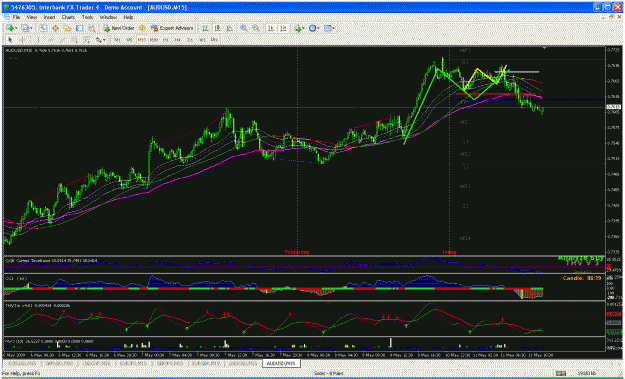This screenshot has height=379, width=625.
Task: Switch chart to M5 timeframe
Action: (x=130, y=40)
